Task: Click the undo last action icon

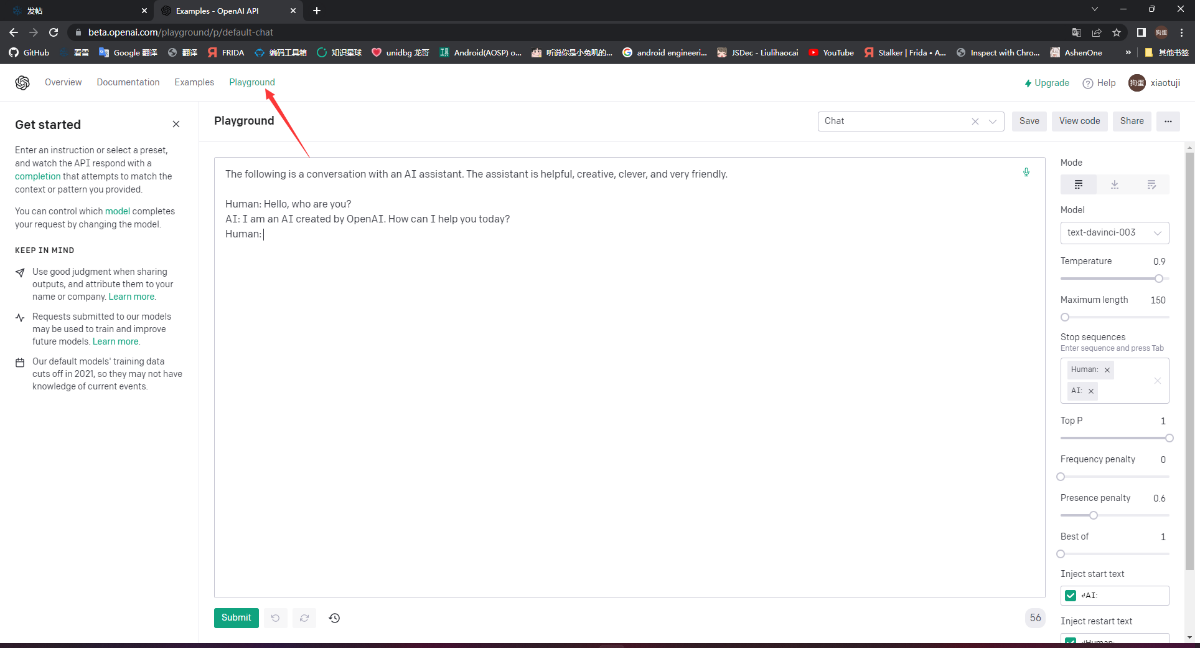Action: click(276, 618)
